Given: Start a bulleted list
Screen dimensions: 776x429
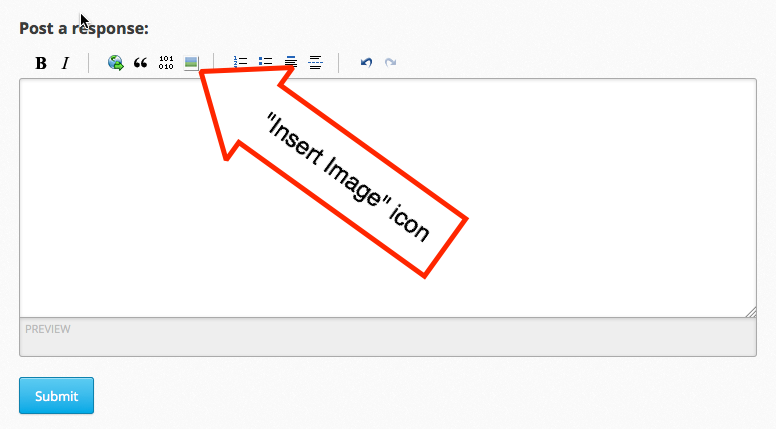Looking at the screenshot, I should tap(265, 63).
